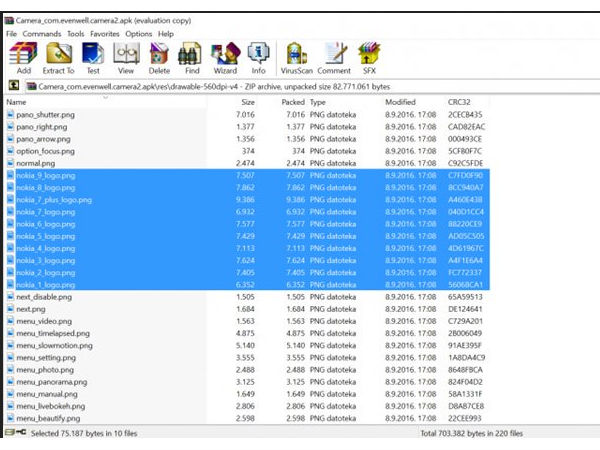600x450 pixels.
Task: Show archive Info
Action: tap(258, 58)
